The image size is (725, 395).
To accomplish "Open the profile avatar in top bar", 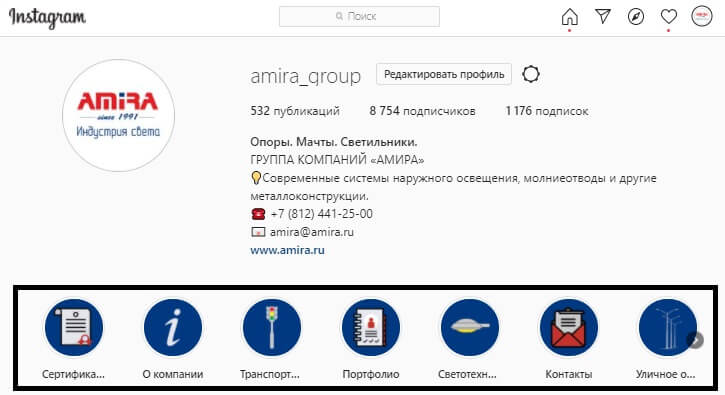I will coord(701,16).
